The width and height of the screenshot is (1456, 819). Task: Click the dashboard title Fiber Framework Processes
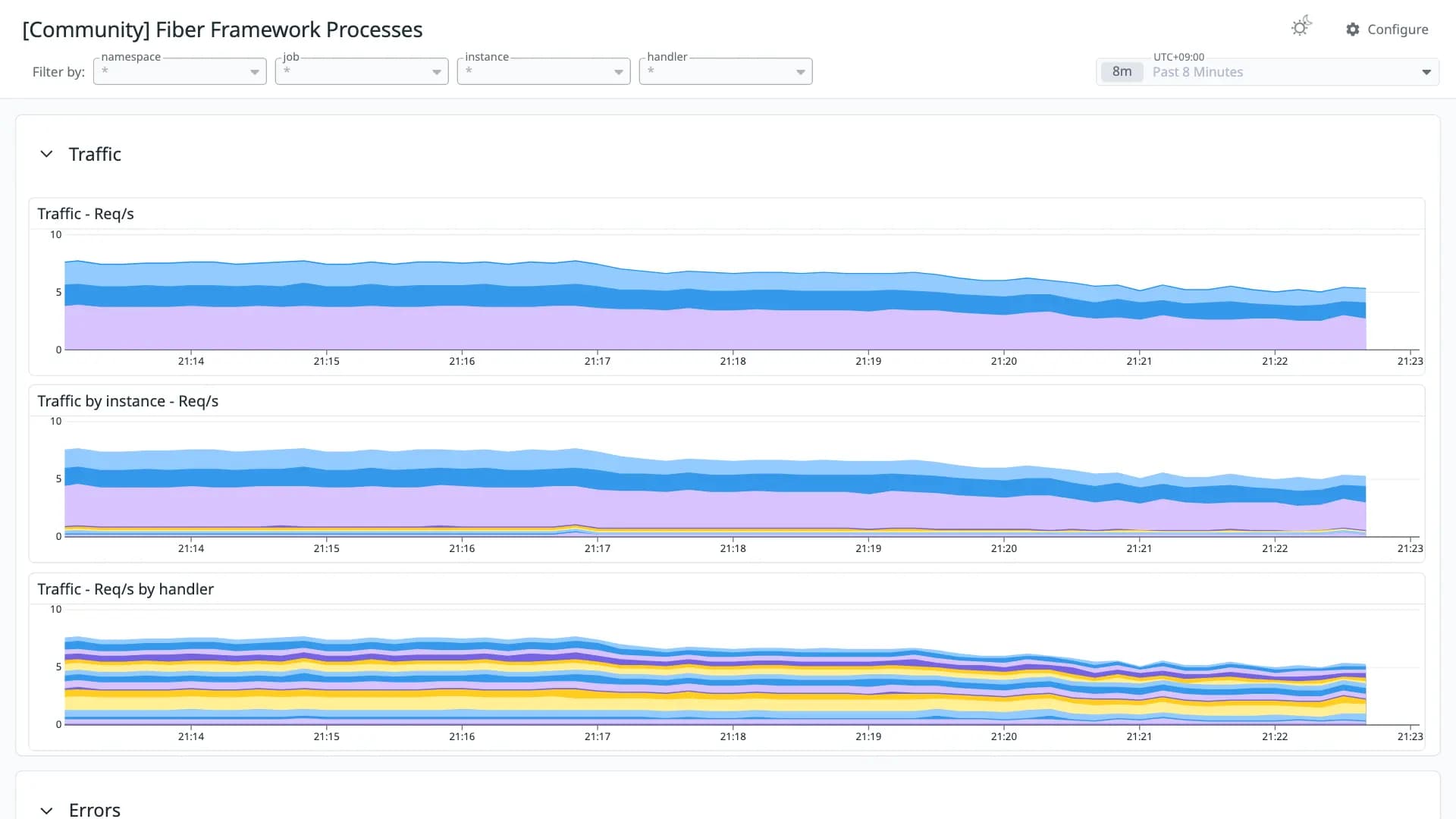(222, 30)
